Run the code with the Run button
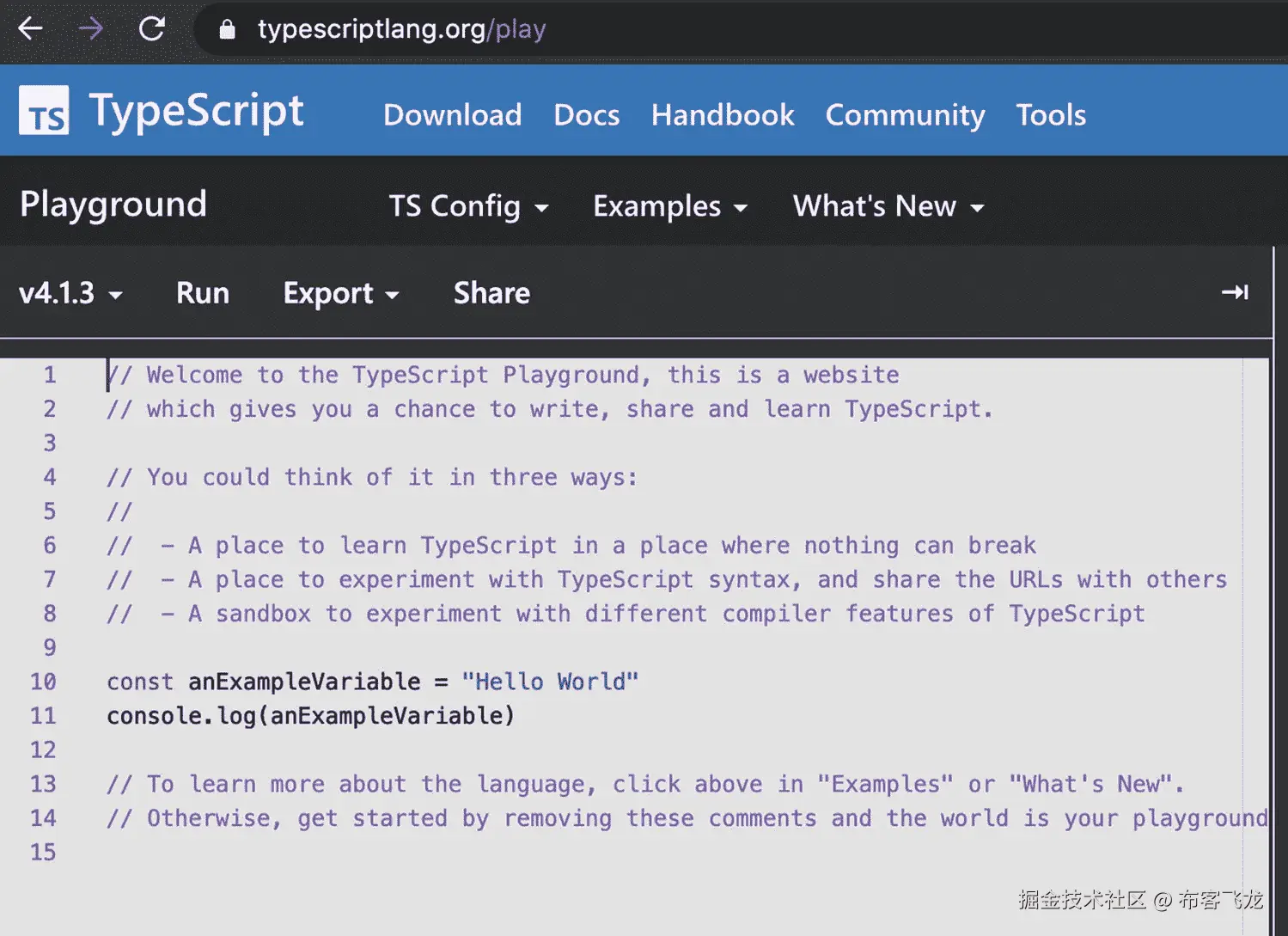 tap(203, 293)
